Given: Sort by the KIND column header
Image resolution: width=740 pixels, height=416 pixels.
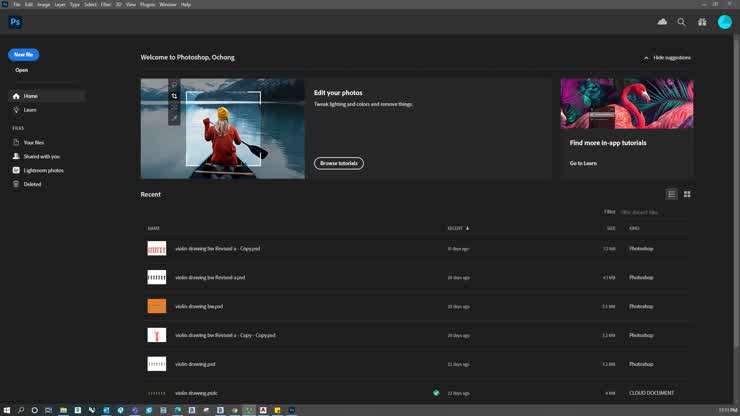Looking at the screenshot, I should tap(634, 228).
